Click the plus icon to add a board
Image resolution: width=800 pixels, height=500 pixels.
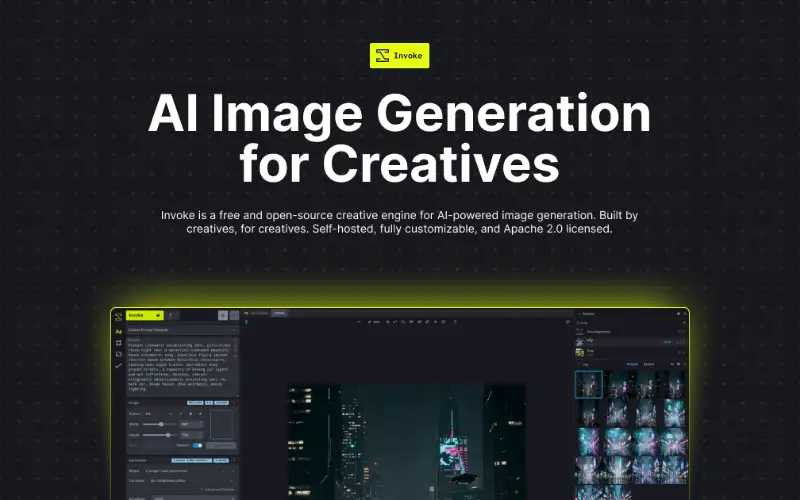[x=684, y=322]
